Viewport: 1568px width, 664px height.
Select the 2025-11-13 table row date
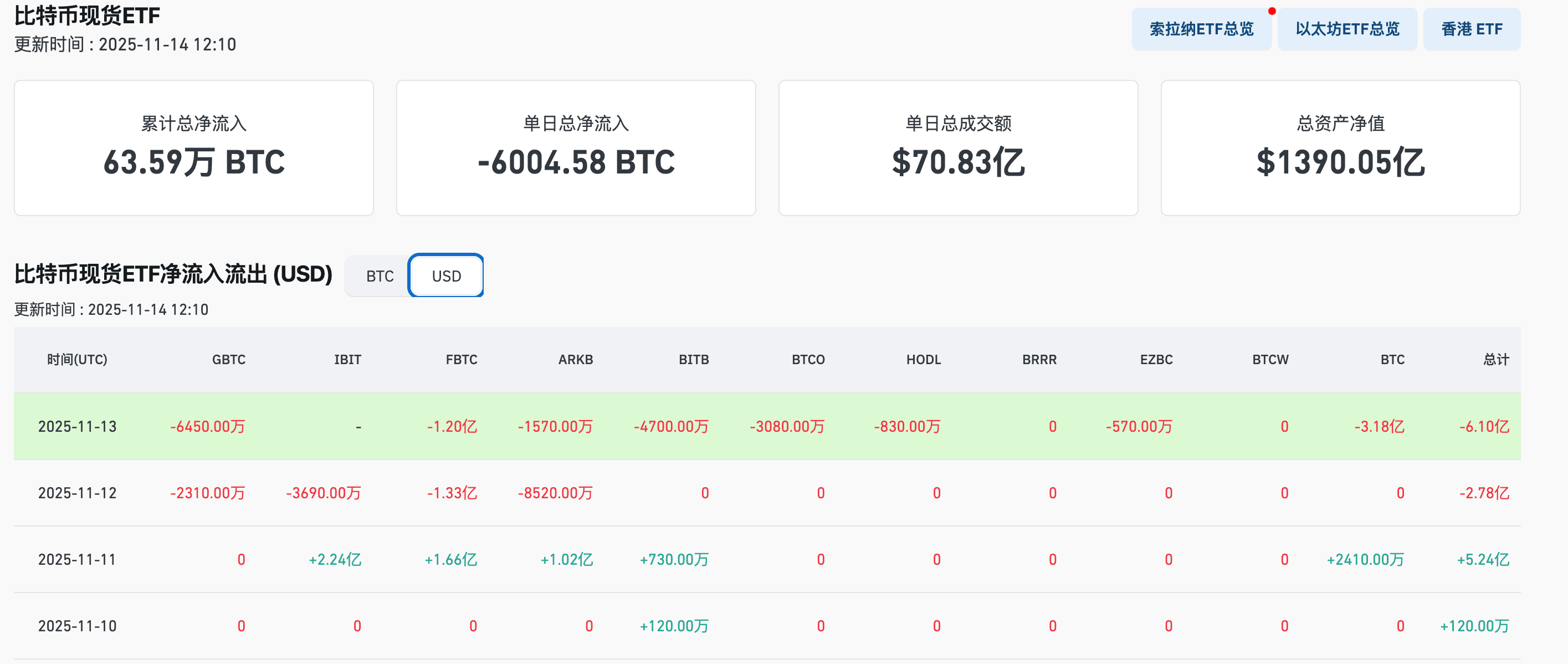[x=78, y=426]
